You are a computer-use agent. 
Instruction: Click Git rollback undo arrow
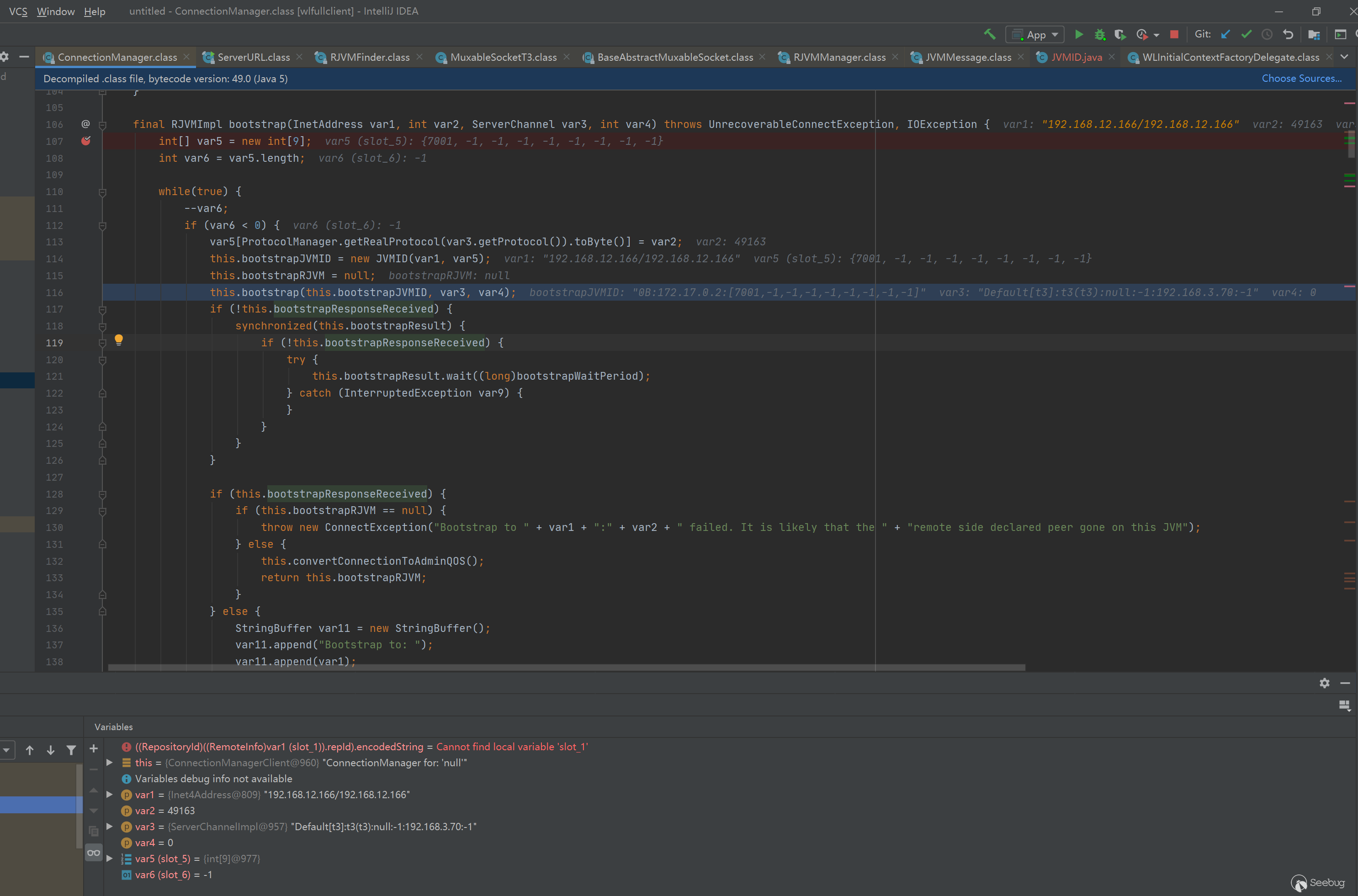point(1288,34)
